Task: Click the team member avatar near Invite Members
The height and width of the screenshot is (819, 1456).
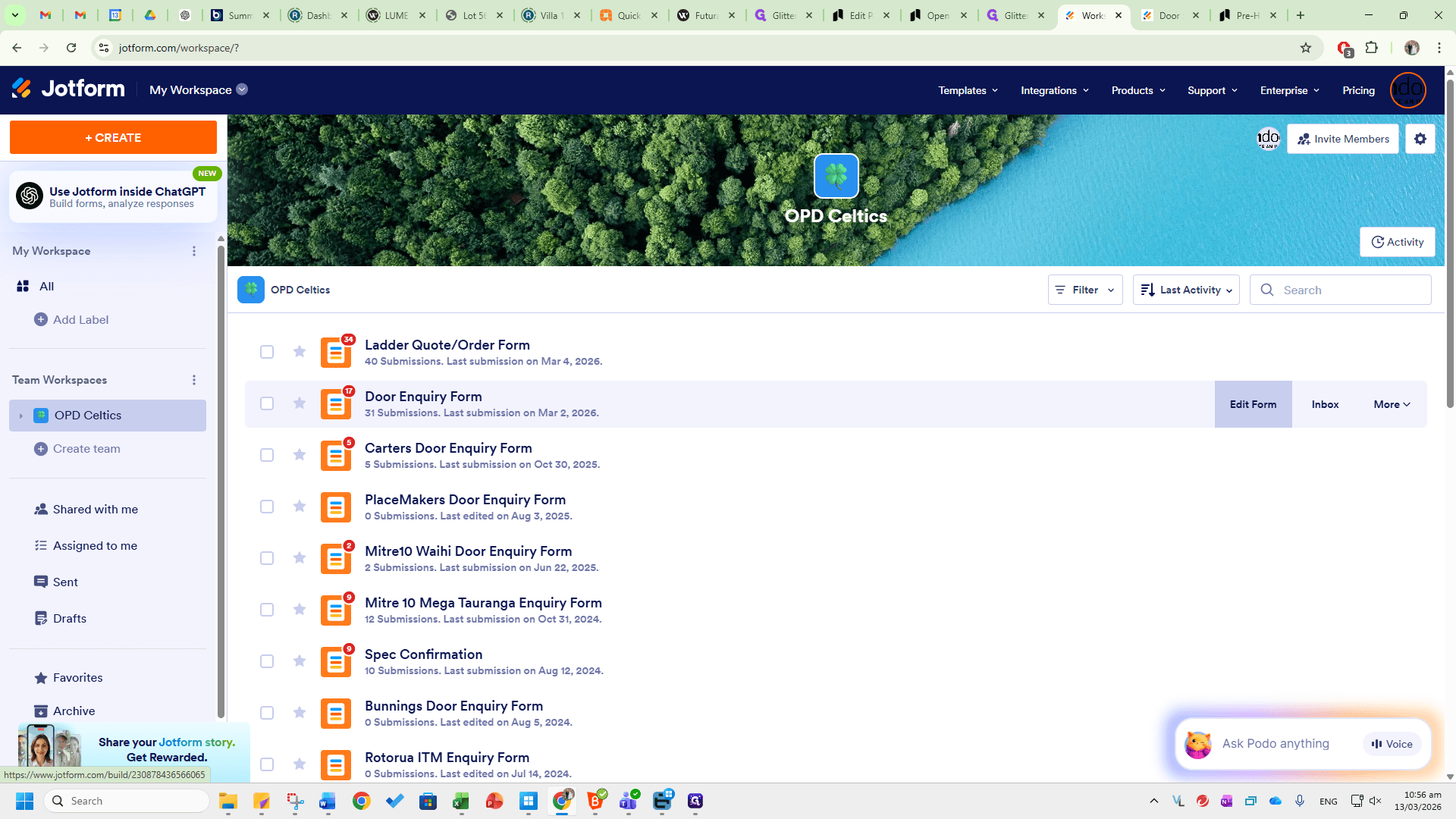Action: (x=1269, y=139)
